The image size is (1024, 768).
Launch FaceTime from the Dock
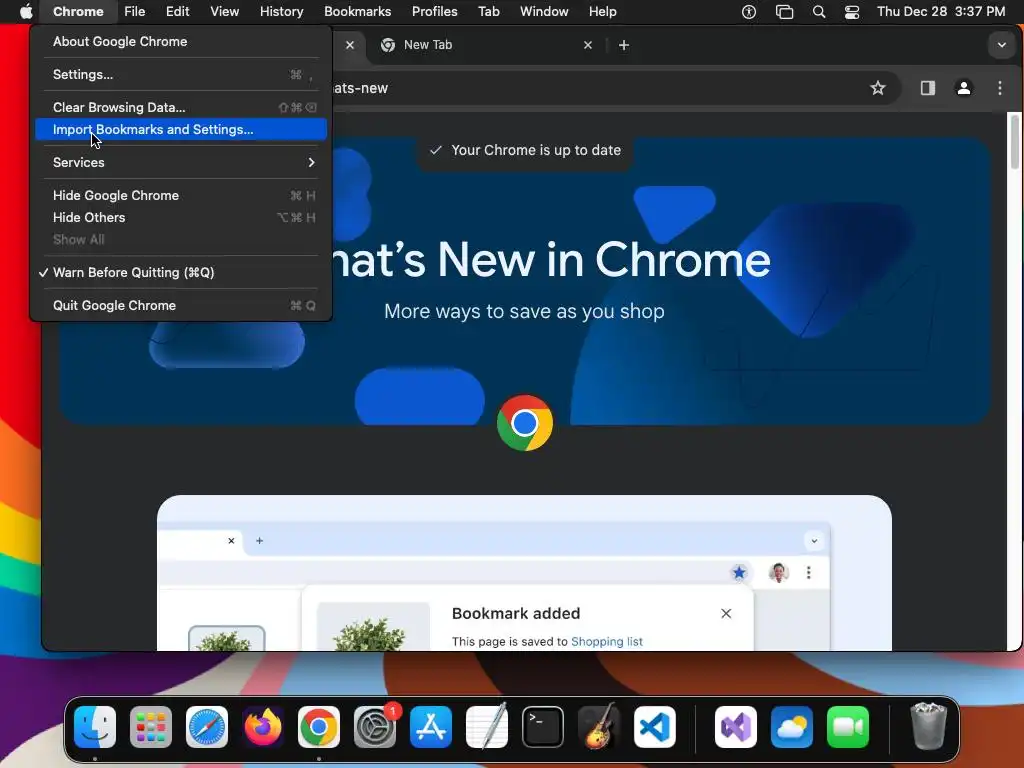[x=848, y=727]
